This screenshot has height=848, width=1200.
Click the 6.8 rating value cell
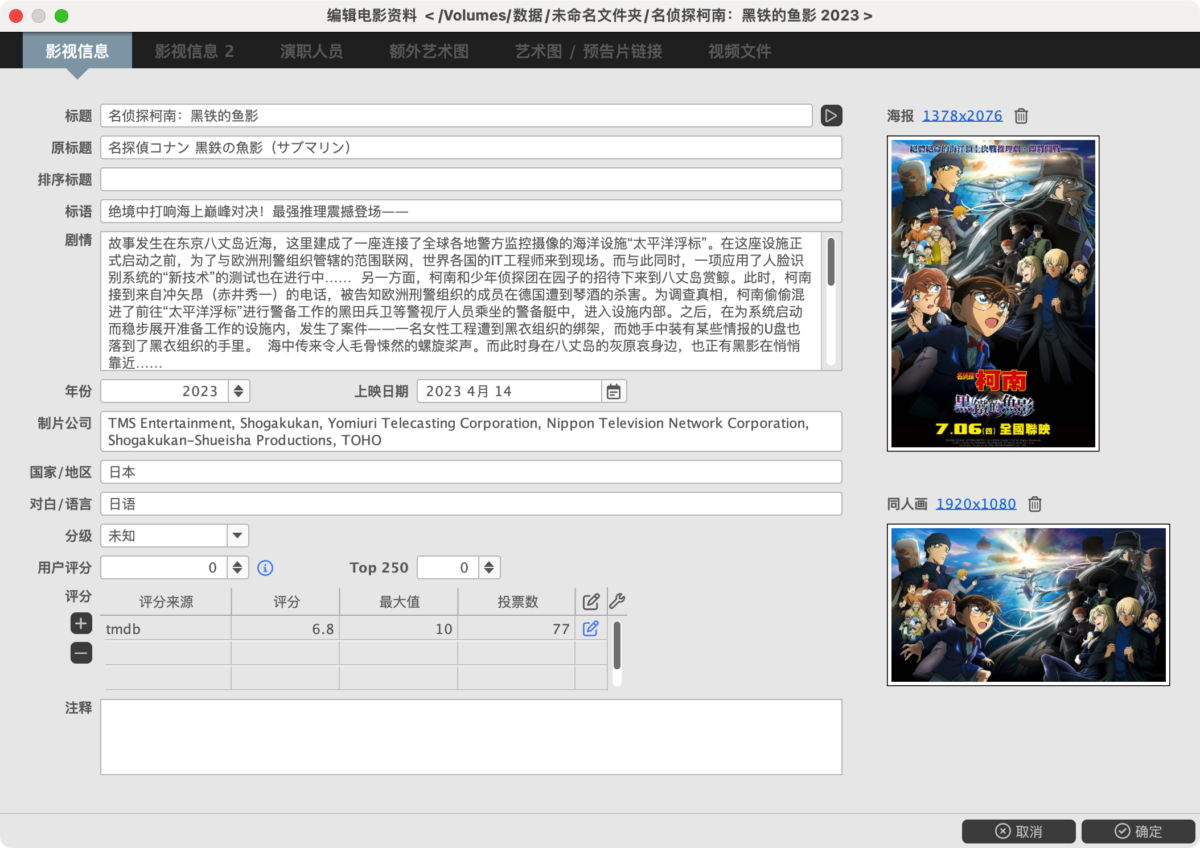[286, 628]
